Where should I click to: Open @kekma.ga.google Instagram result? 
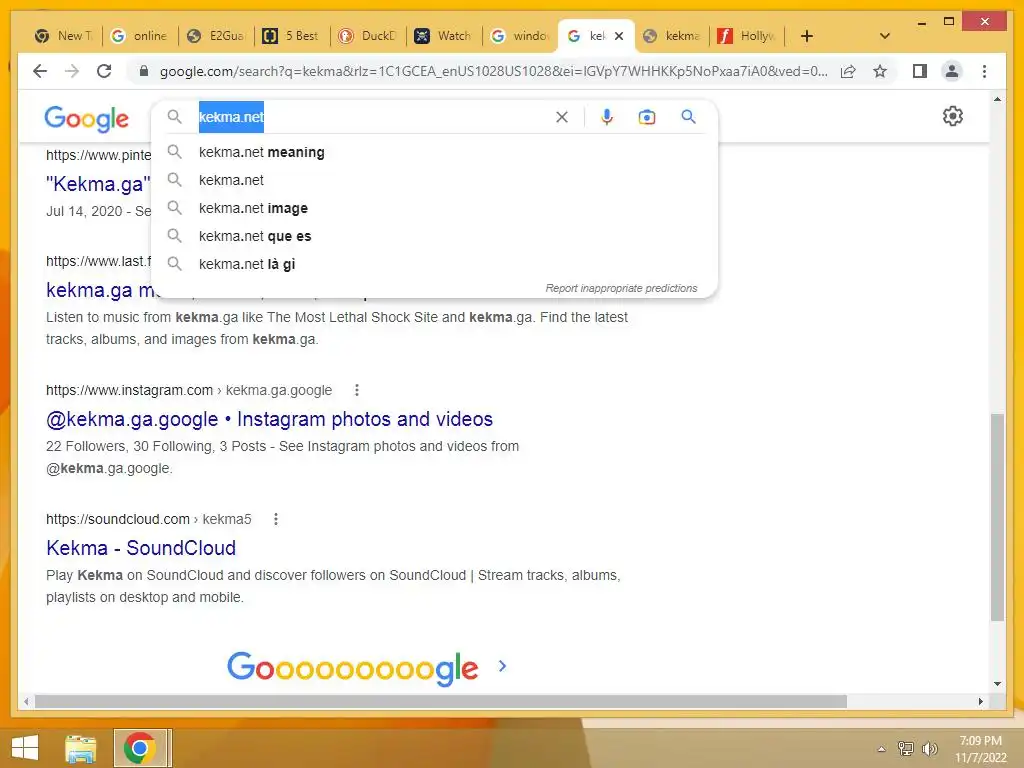tap(269, 419)
